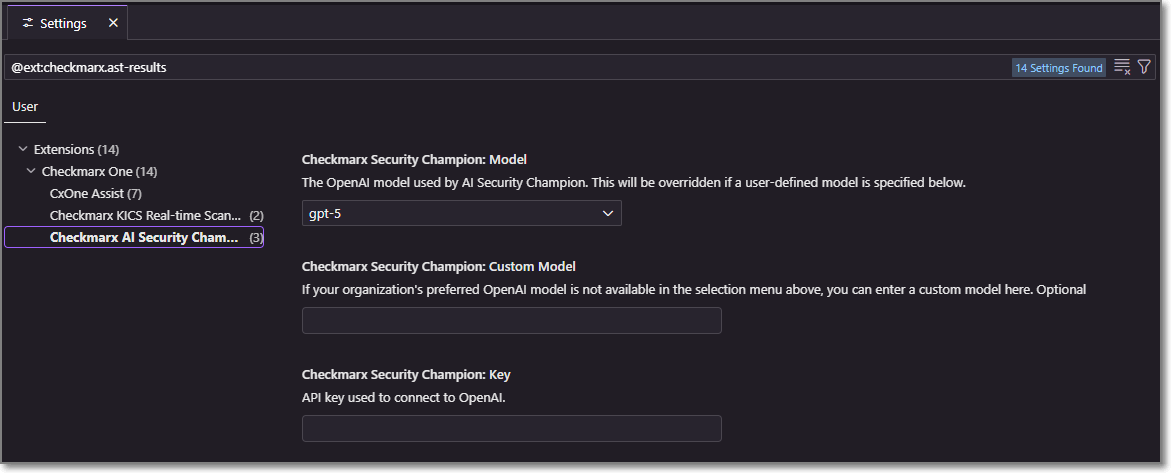Viewport: 1171px width, 473px height.
Task: Select the Settings editor tab
Action: [x=63, y=23]
